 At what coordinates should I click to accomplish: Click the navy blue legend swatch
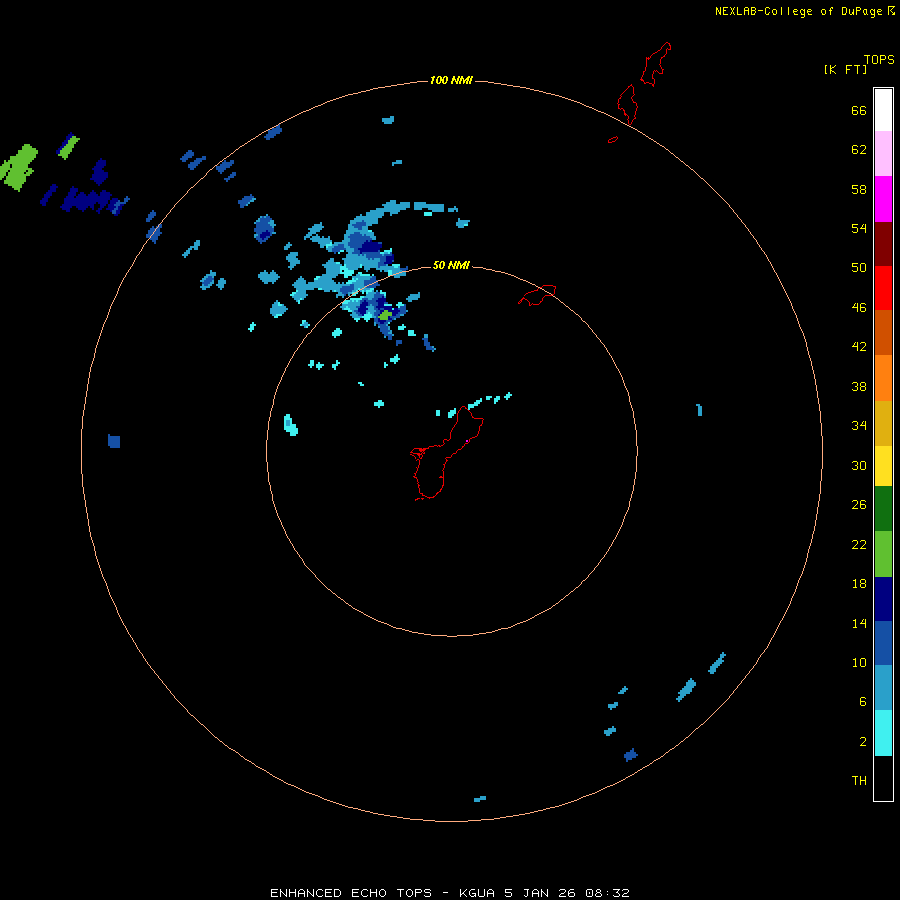click(883, 599)
